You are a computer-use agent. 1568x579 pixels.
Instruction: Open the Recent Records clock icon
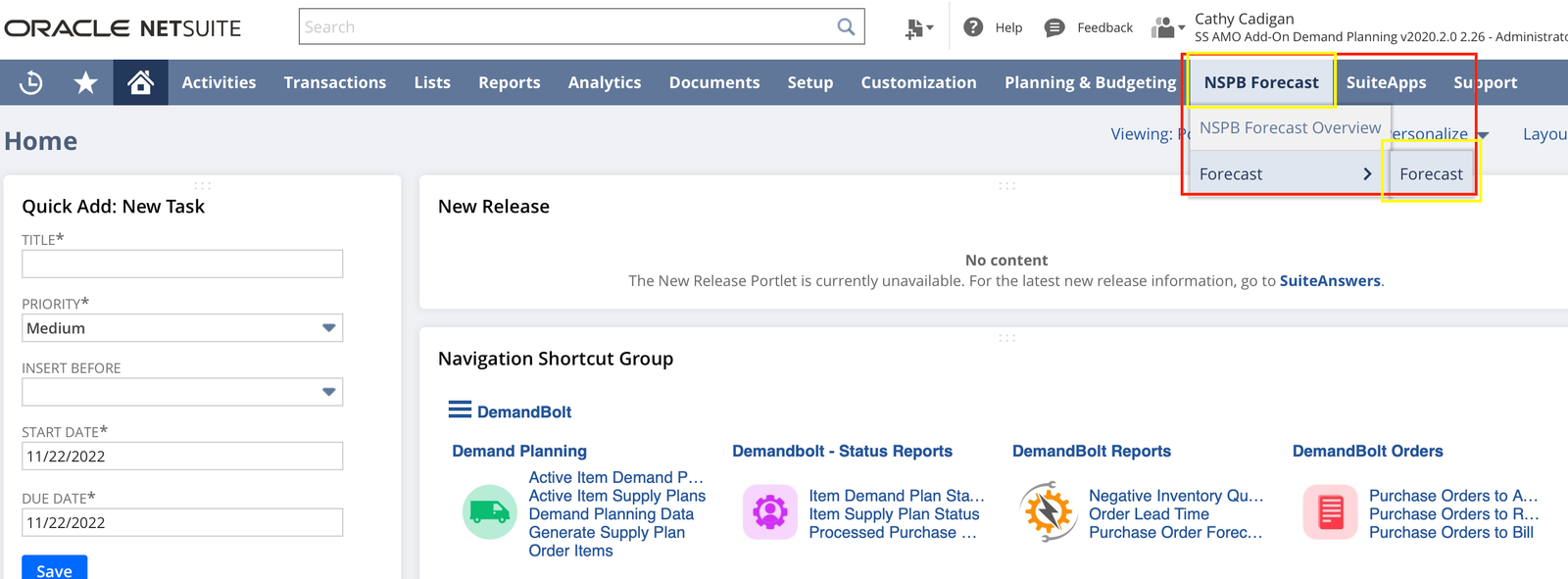(30, 82)
